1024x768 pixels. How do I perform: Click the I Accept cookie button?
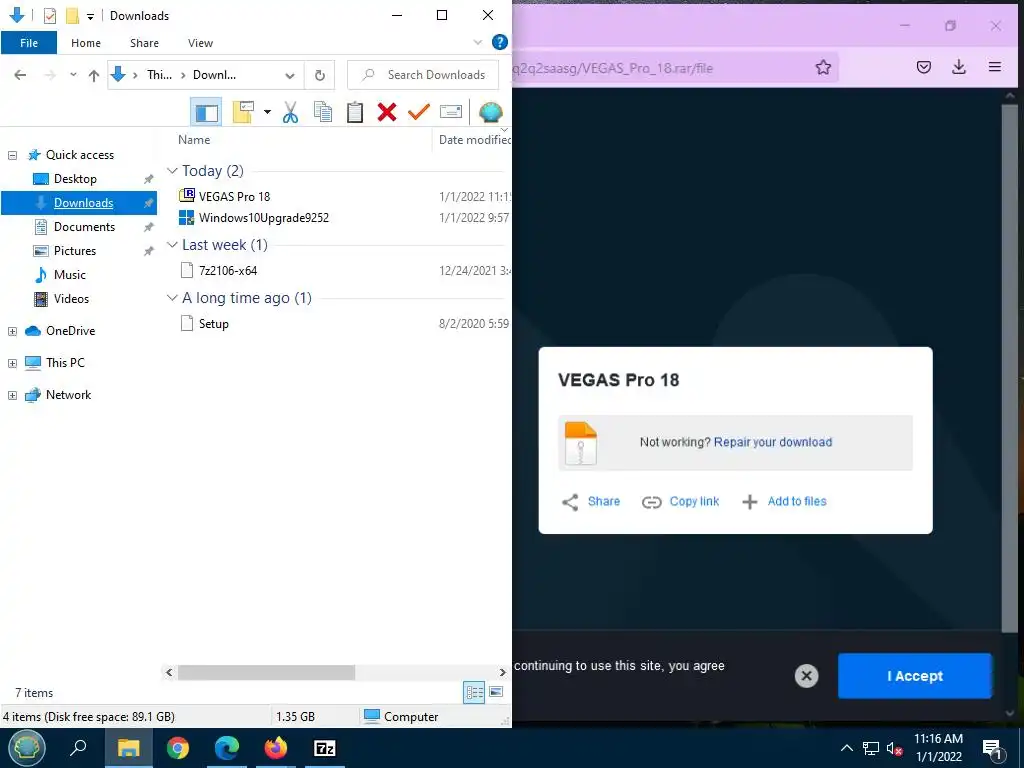[914, 676]
